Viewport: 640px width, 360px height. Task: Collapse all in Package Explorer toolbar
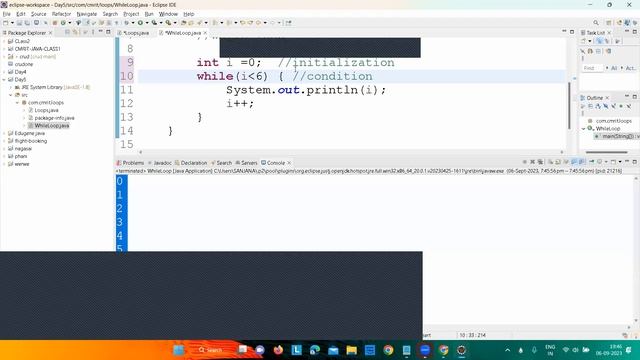(67, 32)
